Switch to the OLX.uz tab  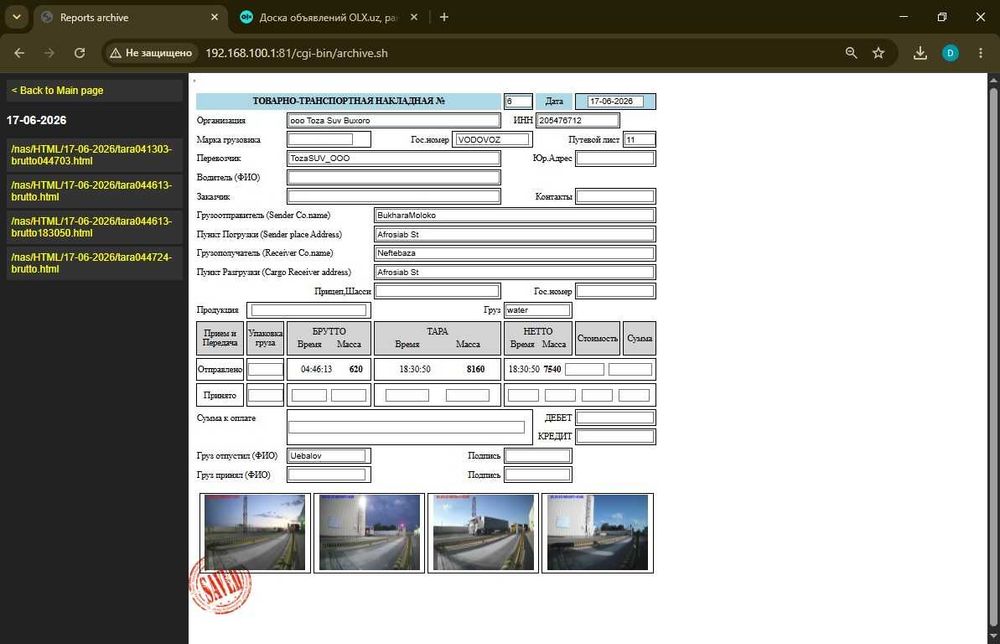327,17
